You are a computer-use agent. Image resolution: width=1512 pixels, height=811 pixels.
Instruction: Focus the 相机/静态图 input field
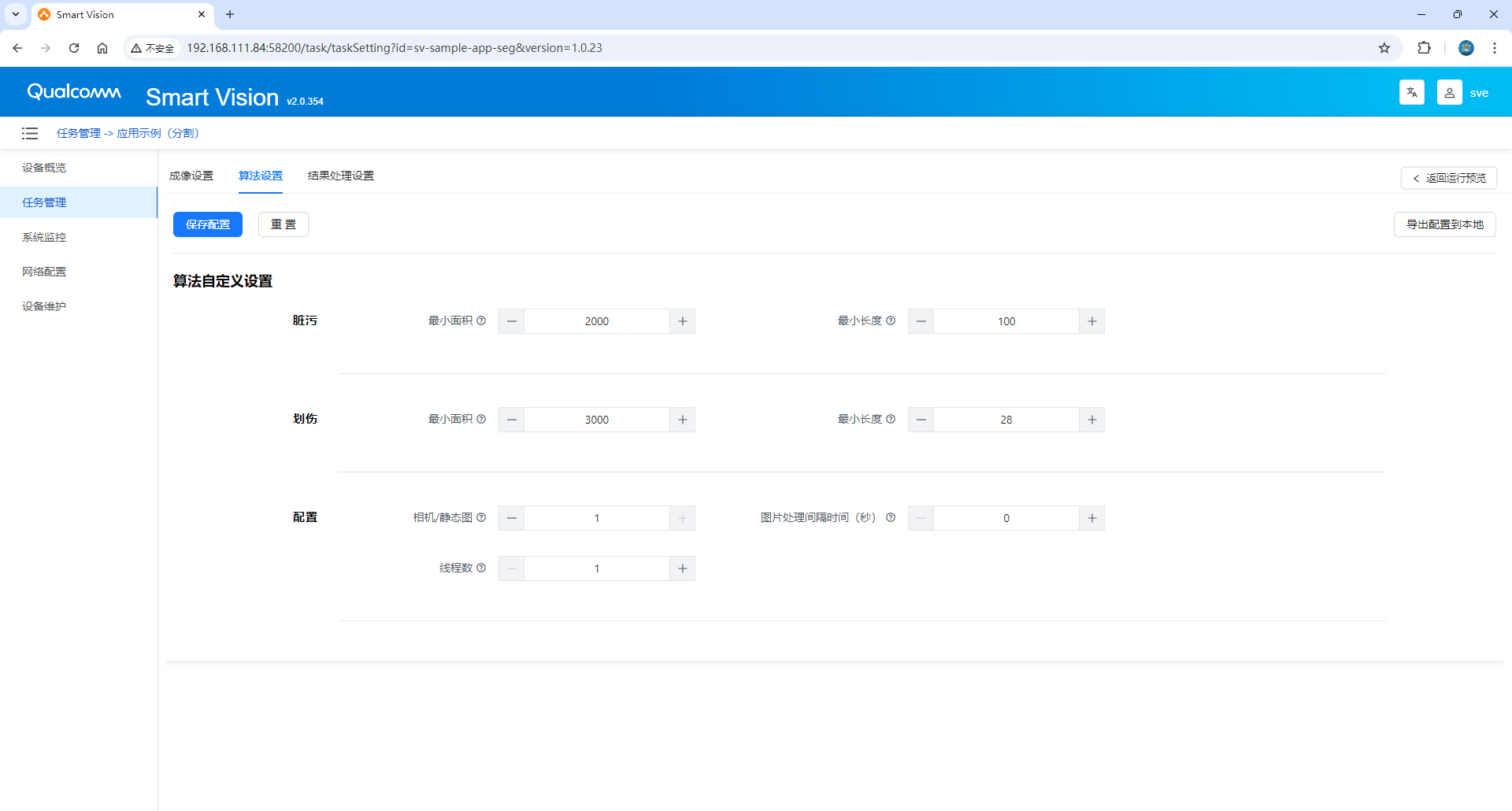597,518
